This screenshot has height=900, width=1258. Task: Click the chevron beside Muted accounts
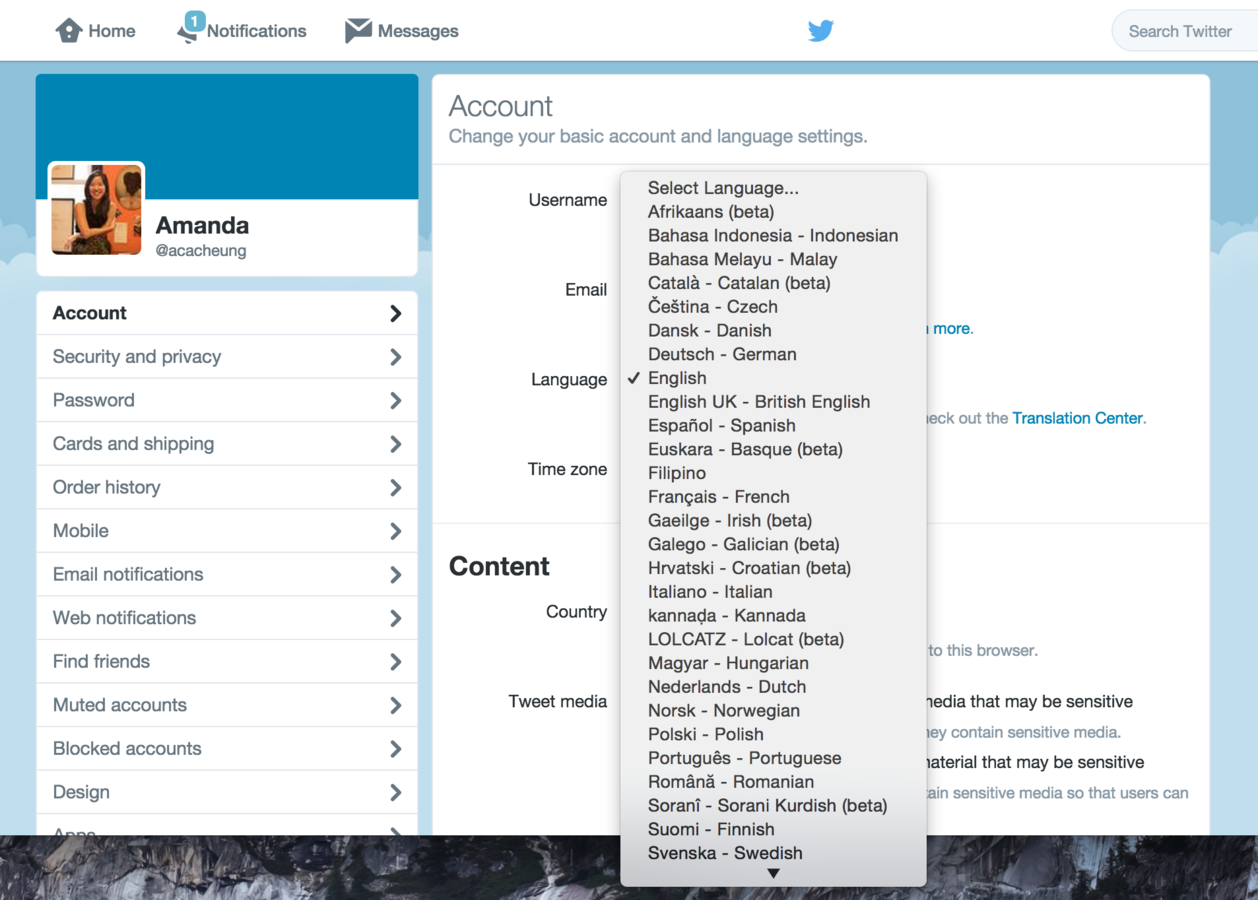(396, 705)
